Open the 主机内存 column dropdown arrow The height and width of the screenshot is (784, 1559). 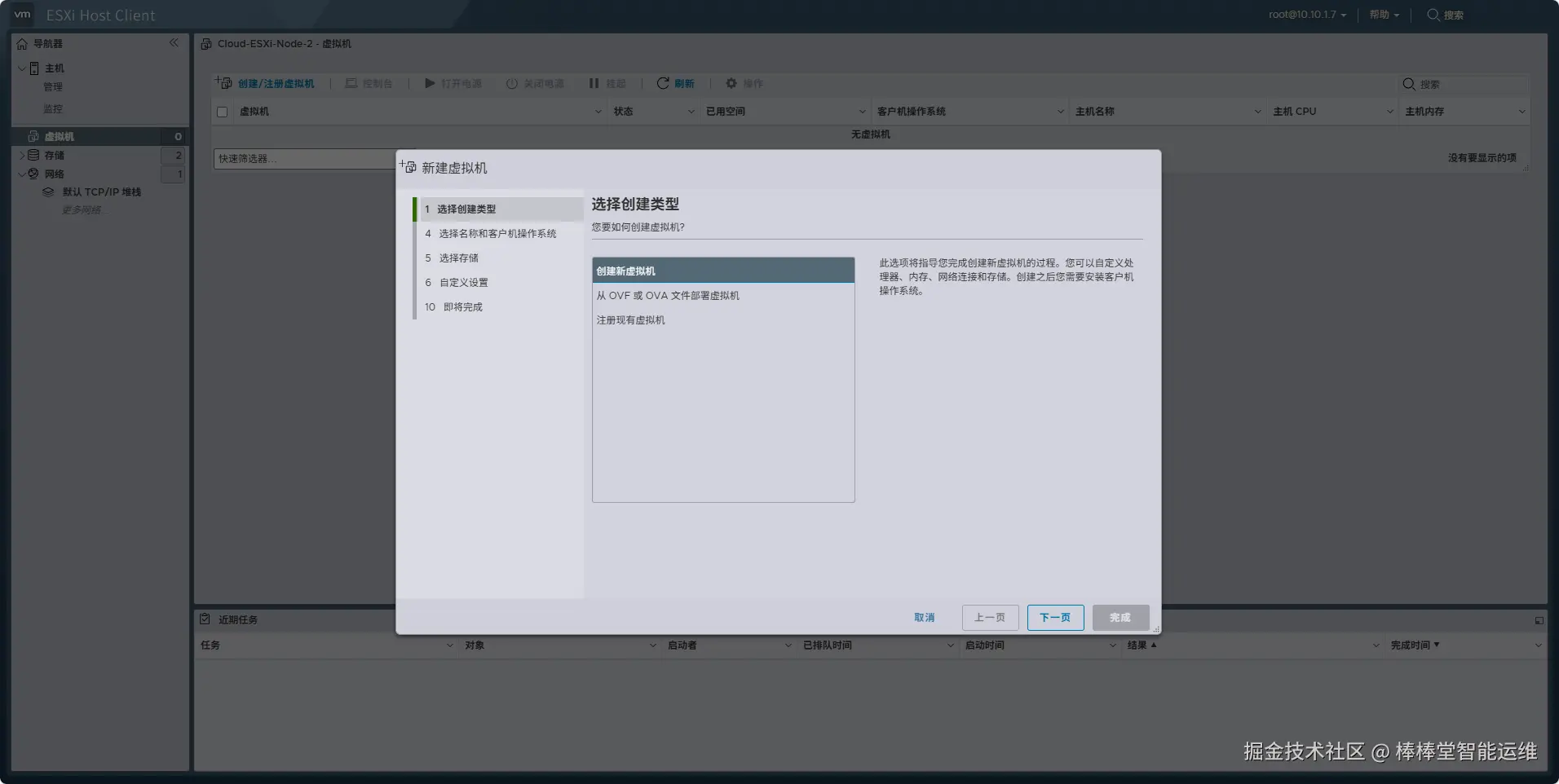pos(1522,112)
